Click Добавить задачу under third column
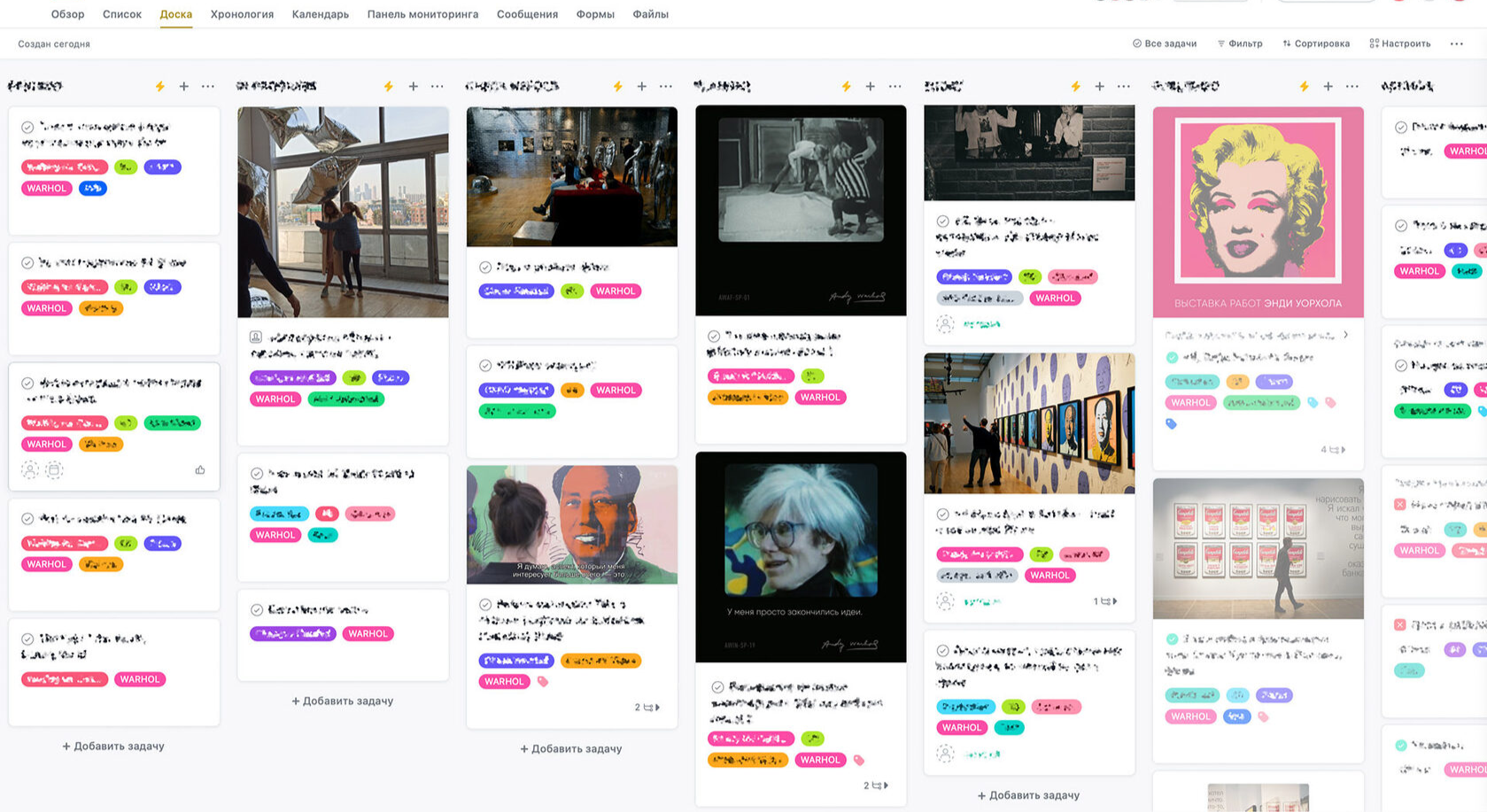 571,749
